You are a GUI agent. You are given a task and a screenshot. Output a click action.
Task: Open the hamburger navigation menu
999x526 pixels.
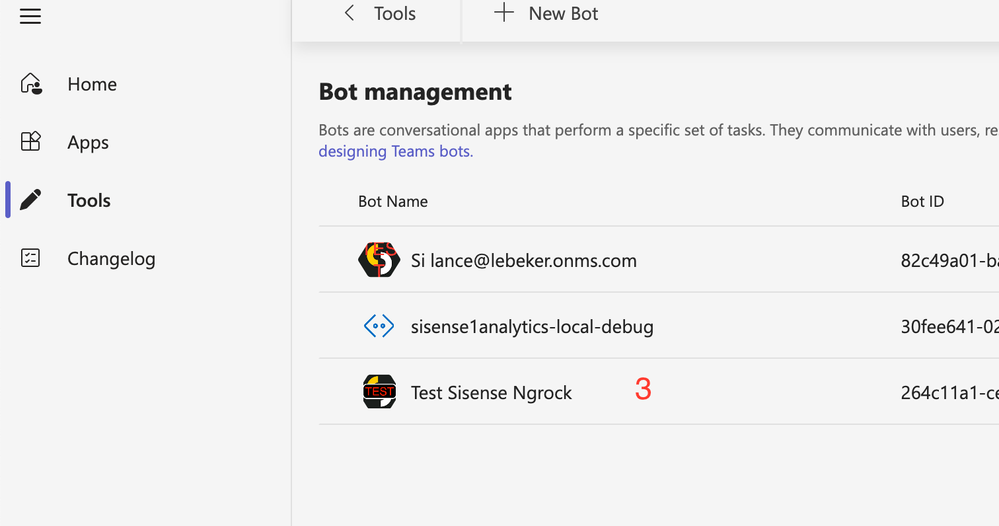pos(31,16)
